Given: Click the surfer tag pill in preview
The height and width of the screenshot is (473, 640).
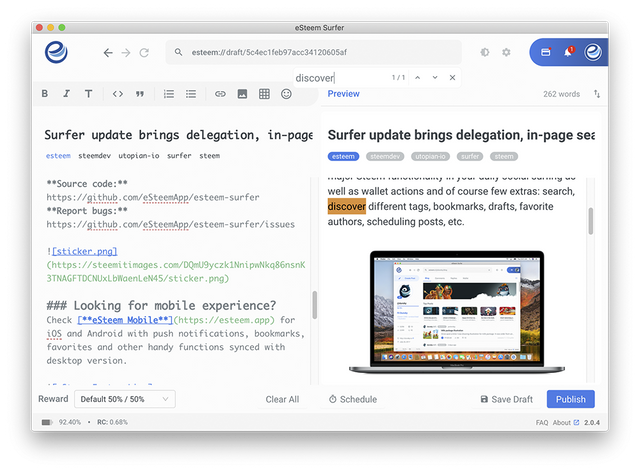Looking at the screenshot, I should [470, 156].
